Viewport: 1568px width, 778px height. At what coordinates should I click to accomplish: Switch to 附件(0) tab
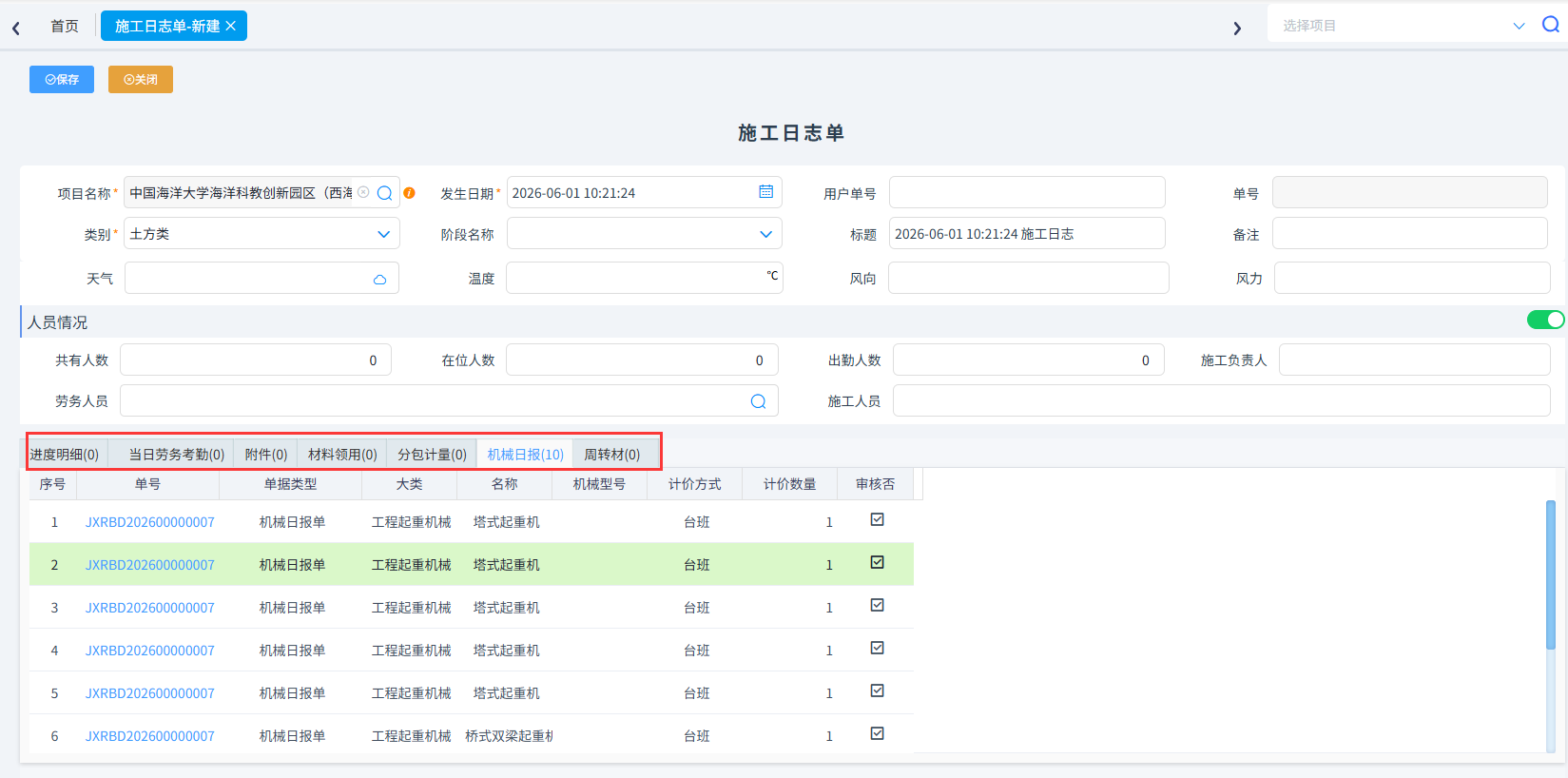pyautogui.click(x=266, y=455)
